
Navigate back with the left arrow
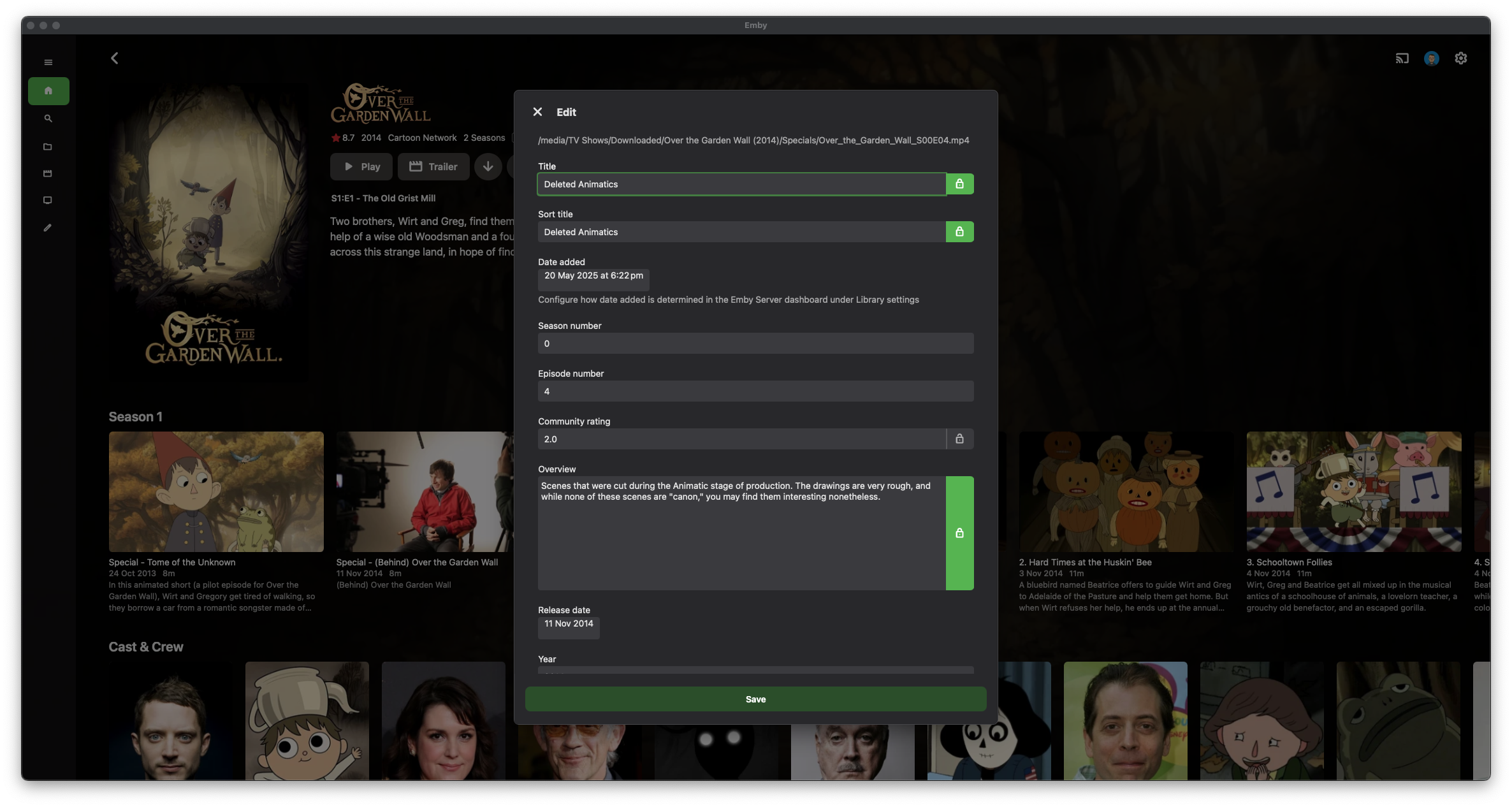pyautogui.click(x=115, y=59)
